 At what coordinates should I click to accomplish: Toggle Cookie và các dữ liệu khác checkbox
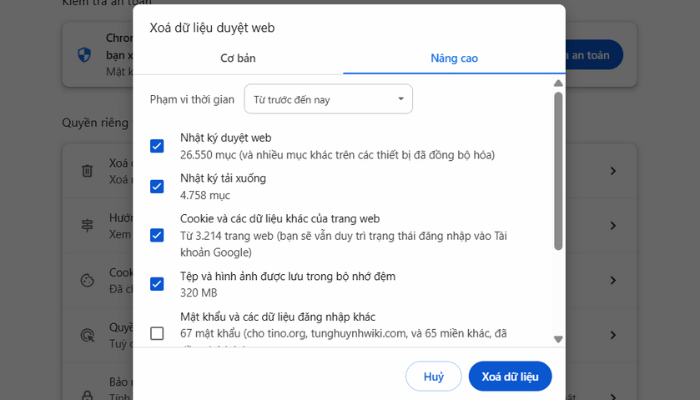157,235
